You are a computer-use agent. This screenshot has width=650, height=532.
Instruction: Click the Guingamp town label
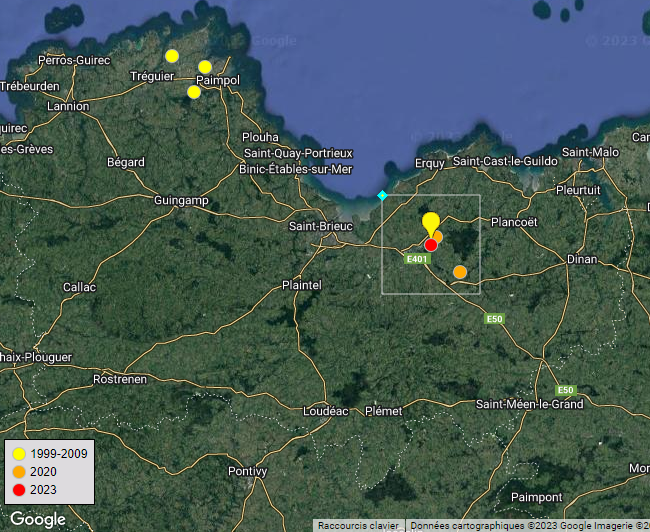pos(181,200)
